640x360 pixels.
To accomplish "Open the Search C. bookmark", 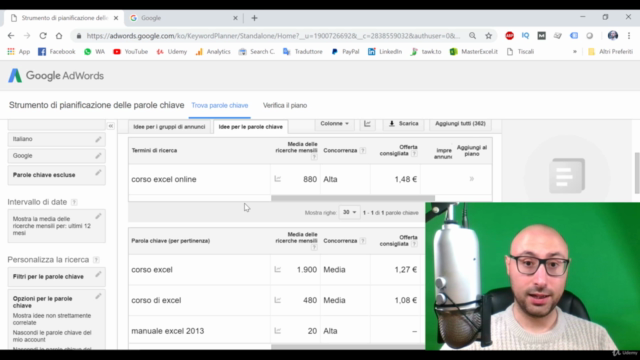I will click(257, 52).
